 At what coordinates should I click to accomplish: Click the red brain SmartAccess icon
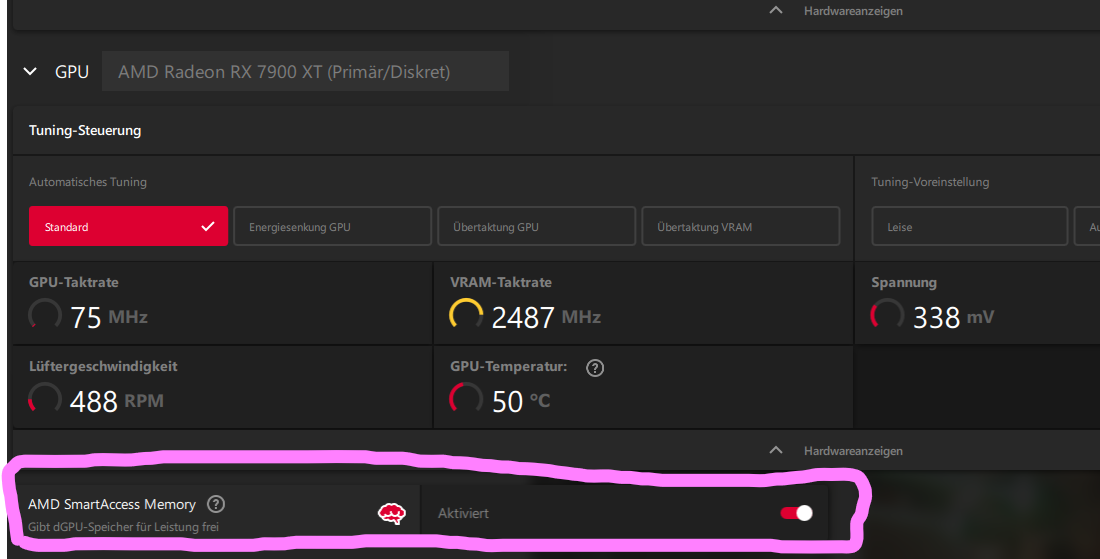pos(391,513)
